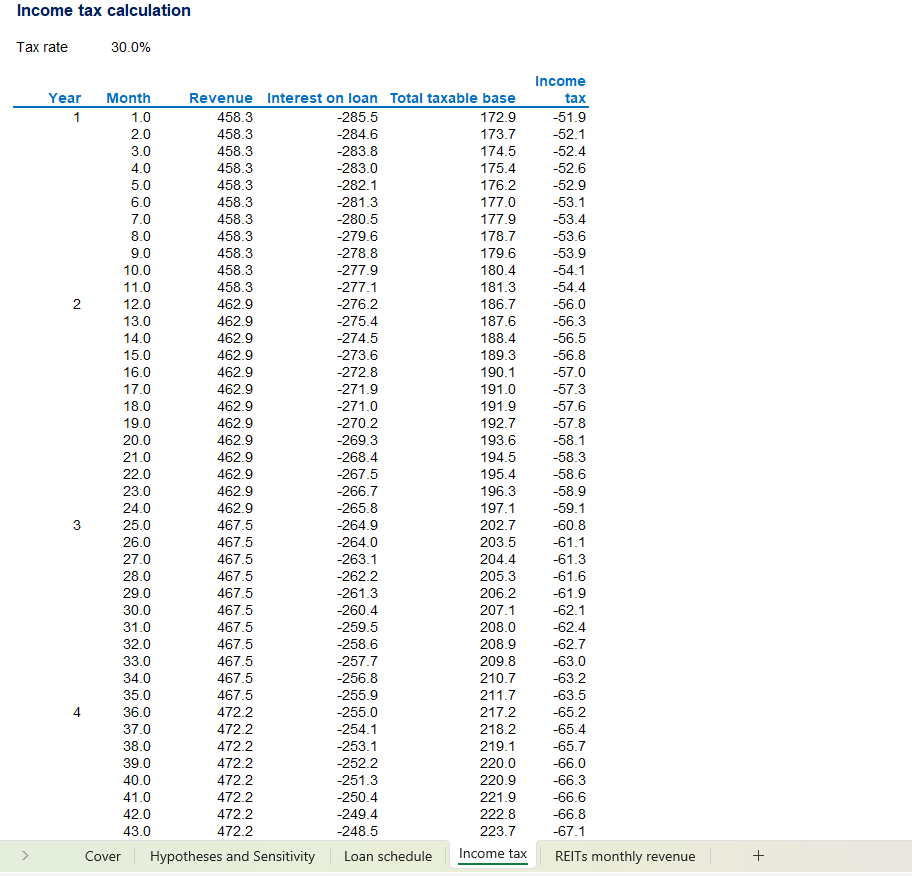Click the Revenue column header cell
This screenshot has height=876, width=912.
point(221,98)
